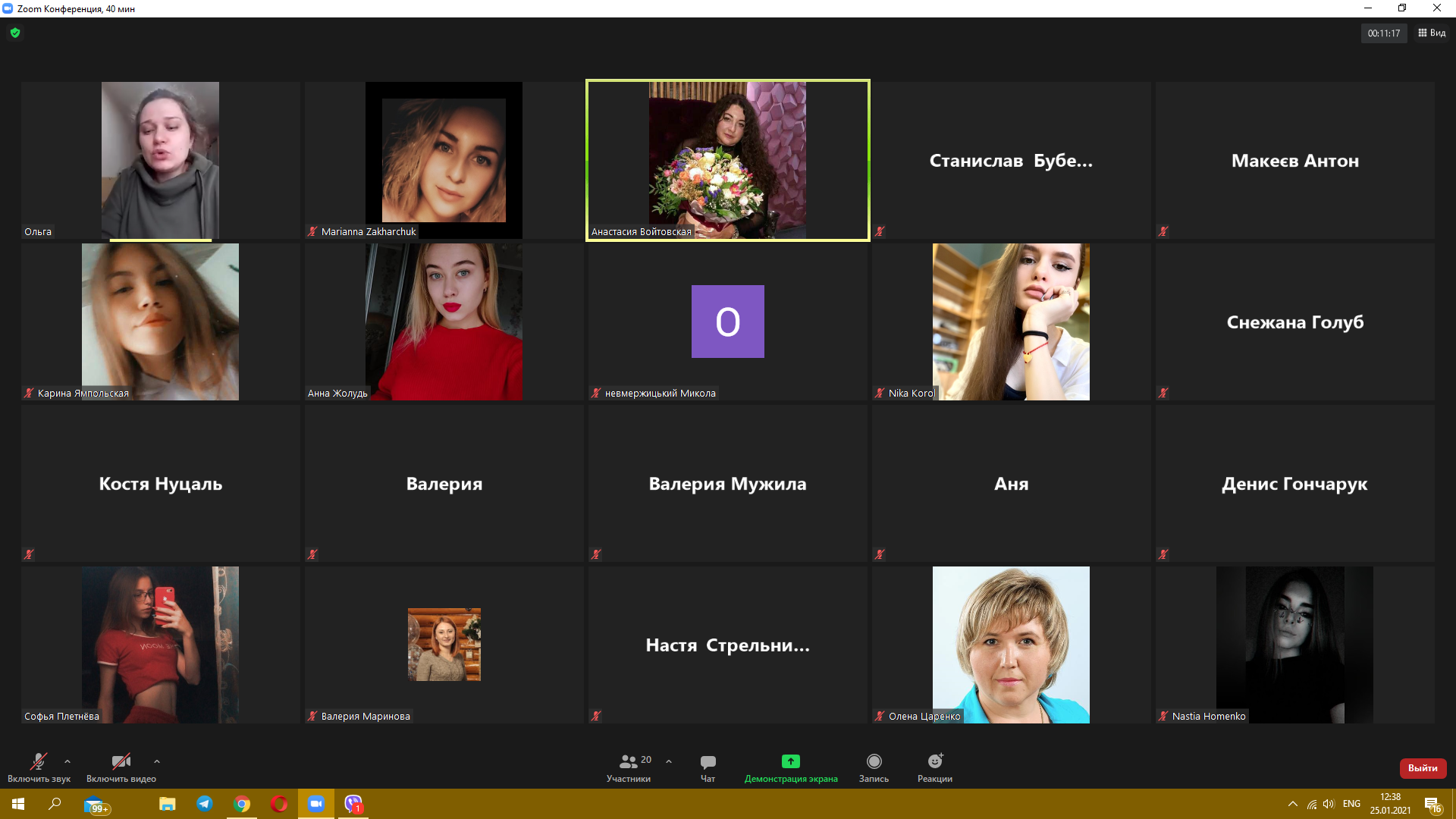The image size is (1456, 819).
Task: Expand video options arrow next to camera
Action: coord(157,761)
